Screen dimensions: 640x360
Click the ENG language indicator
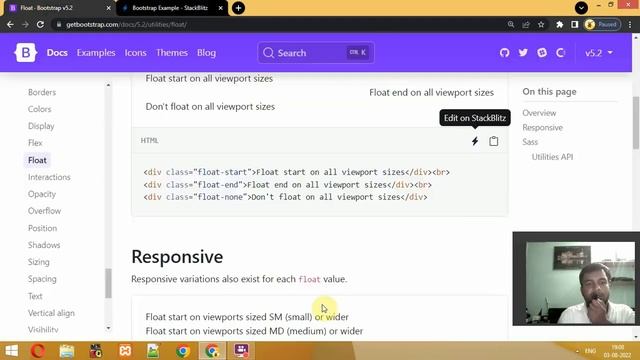tap(590, 351)
